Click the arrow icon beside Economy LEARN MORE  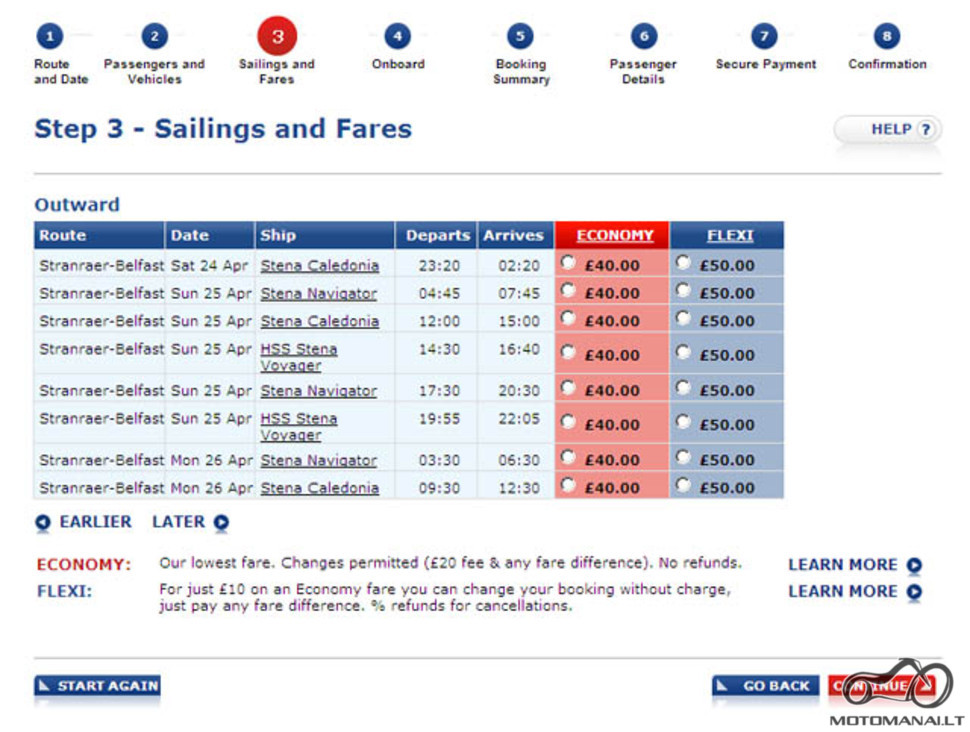[914, 565]
